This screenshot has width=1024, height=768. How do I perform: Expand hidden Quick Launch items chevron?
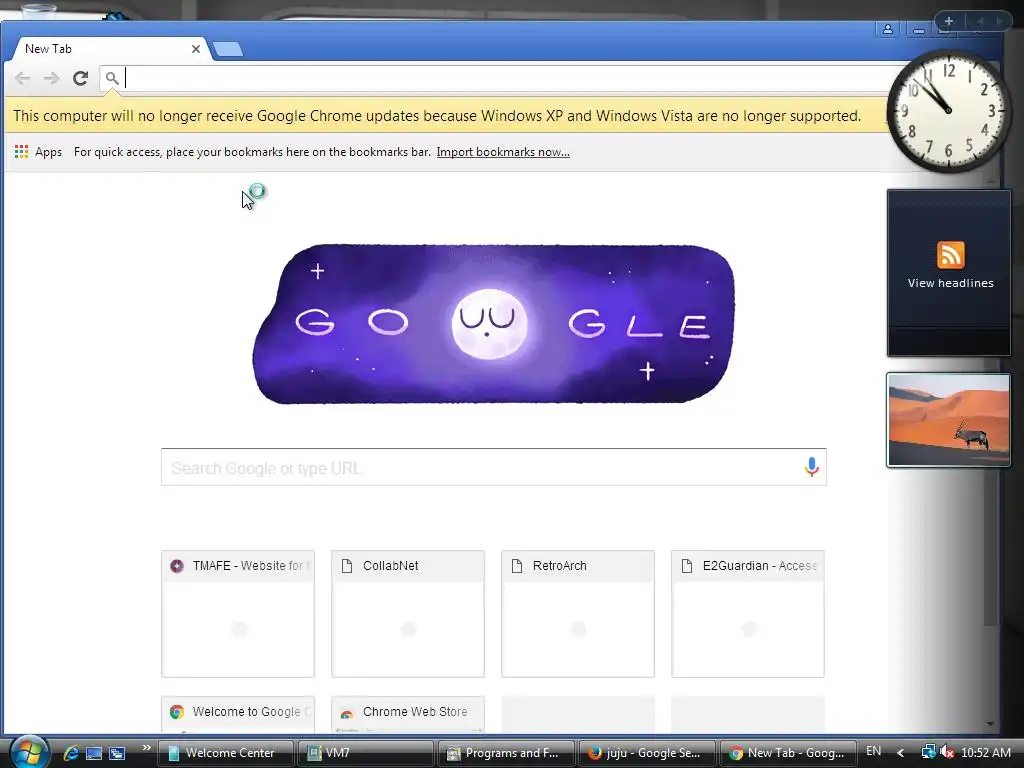[146, 748]
